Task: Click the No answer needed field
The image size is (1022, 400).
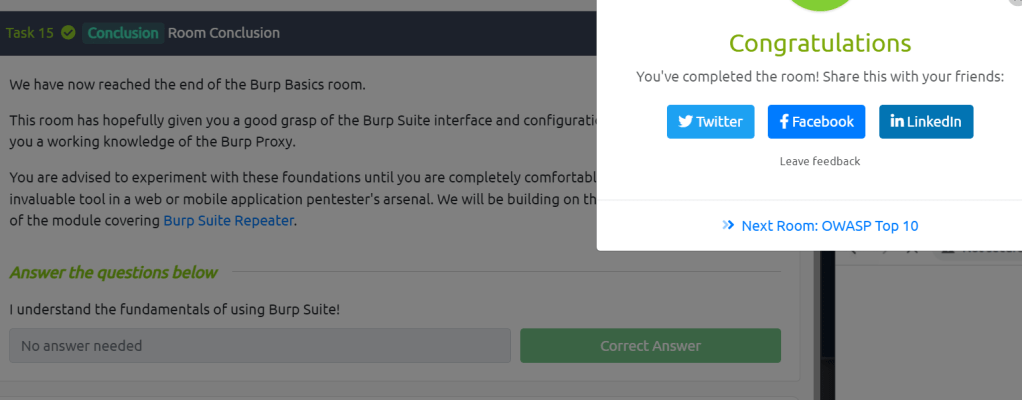Action: point(260,346)
